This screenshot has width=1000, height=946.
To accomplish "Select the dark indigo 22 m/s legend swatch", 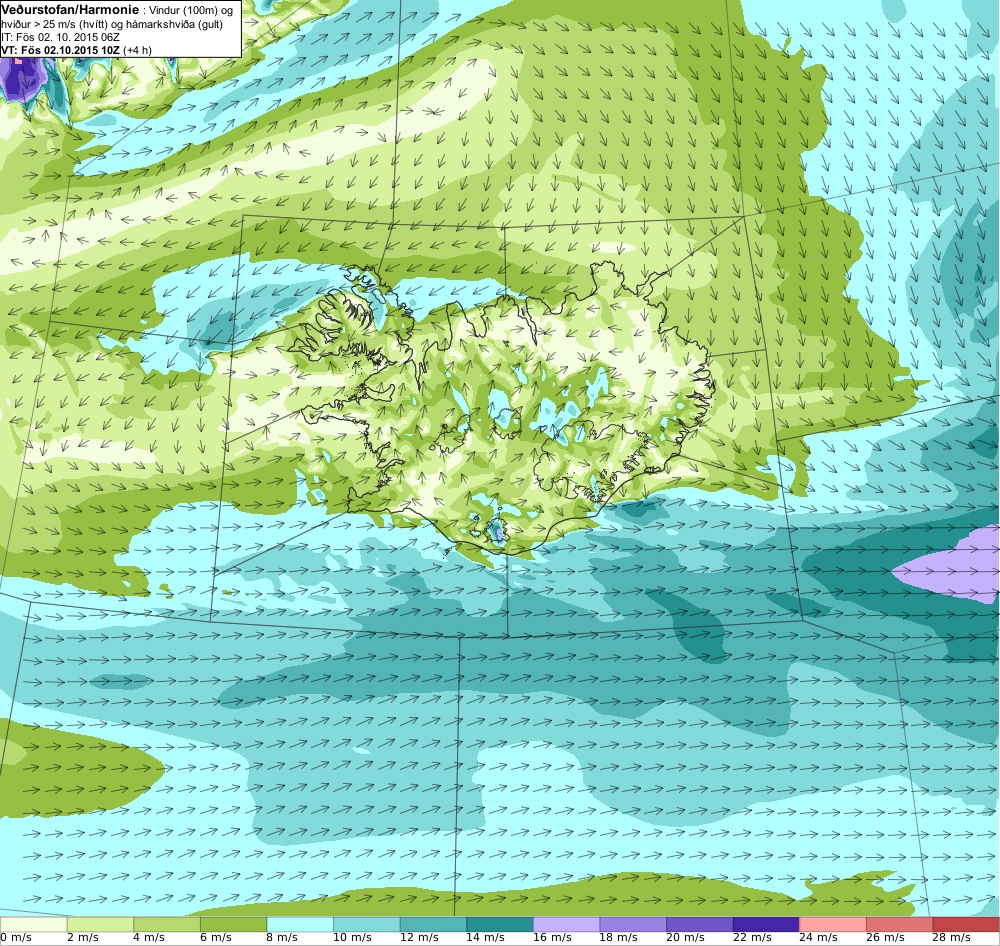I will pyautogui.click(x=766, y=924).
